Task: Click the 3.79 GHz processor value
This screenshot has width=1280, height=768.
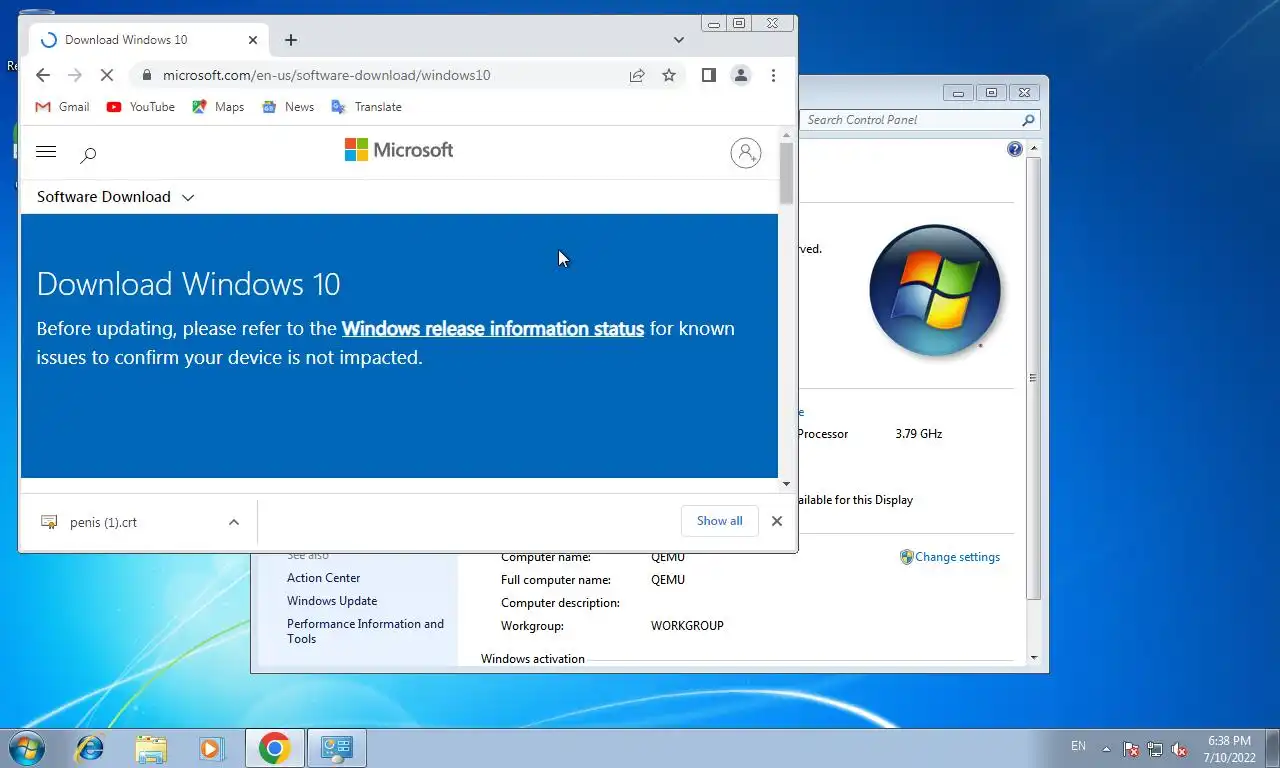Action: 918,434
